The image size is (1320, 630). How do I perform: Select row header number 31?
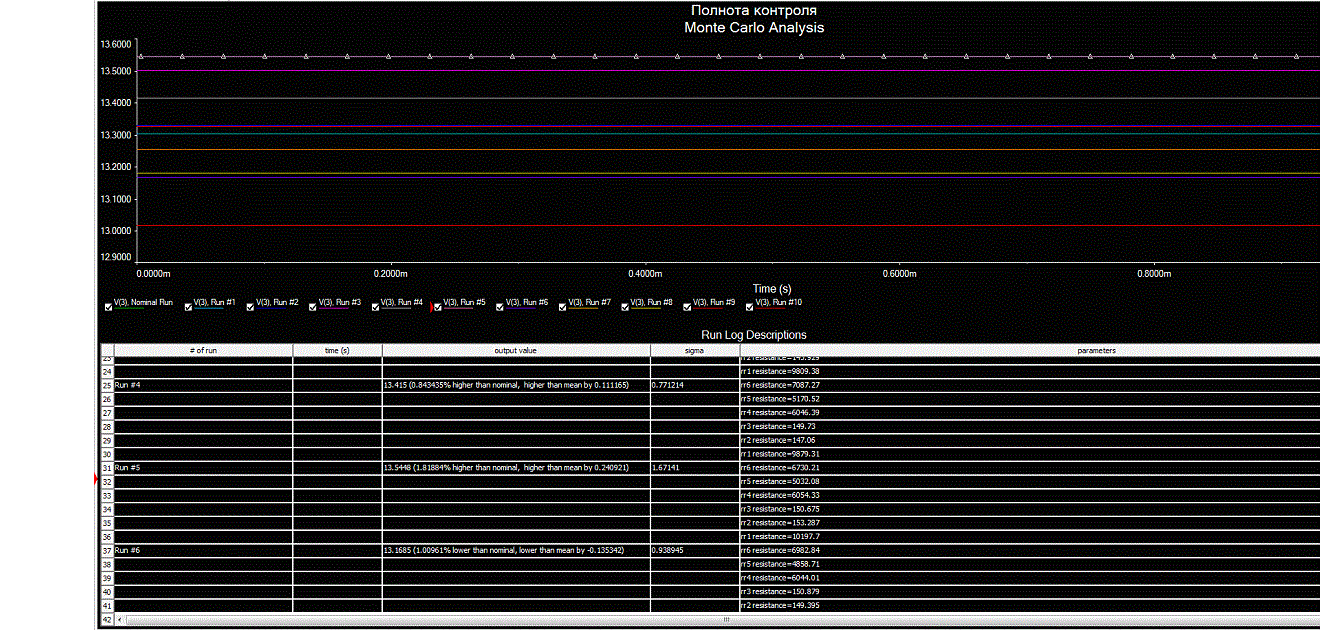coord(107,468)
